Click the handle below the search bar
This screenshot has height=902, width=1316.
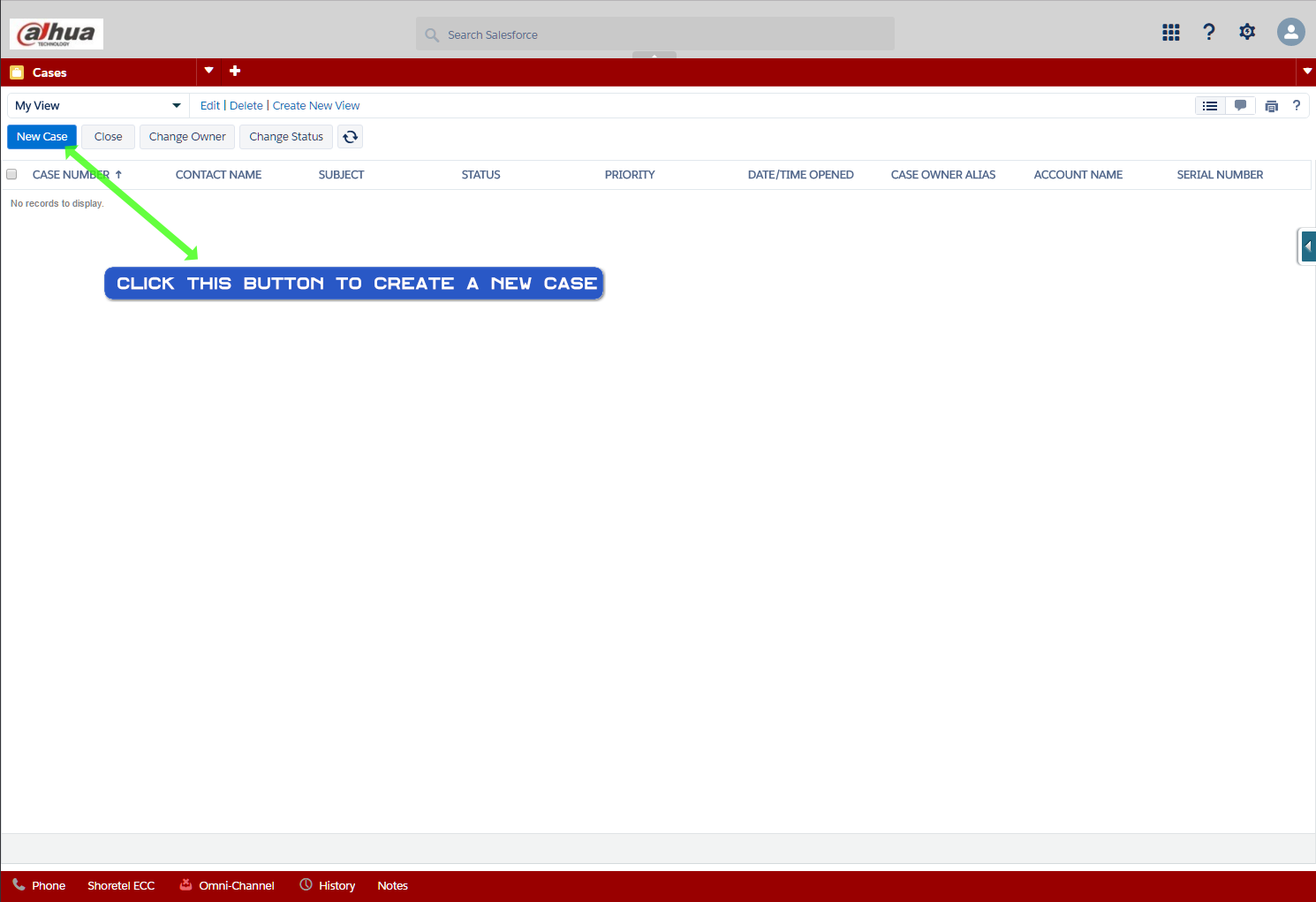[x=654, y=55]
